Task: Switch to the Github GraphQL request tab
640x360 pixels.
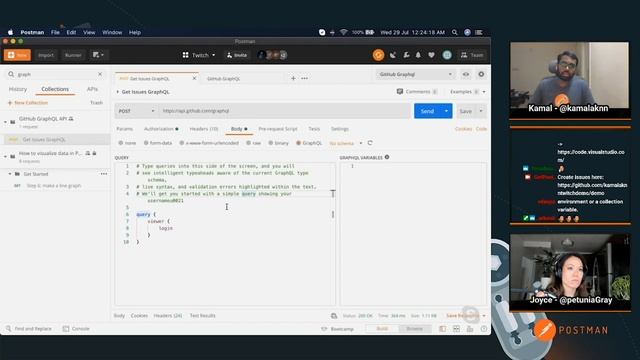Action: [x=223, y=78]
